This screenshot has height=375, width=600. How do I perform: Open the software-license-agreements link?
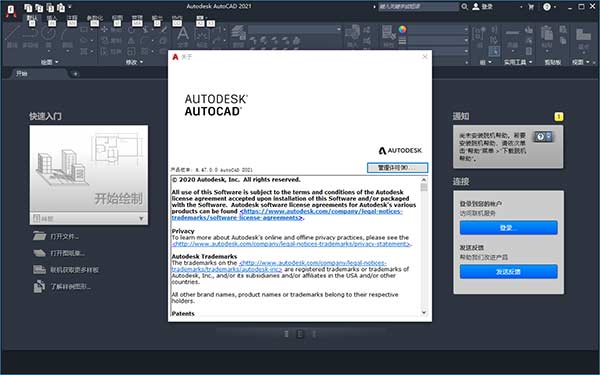pos(287,214)
